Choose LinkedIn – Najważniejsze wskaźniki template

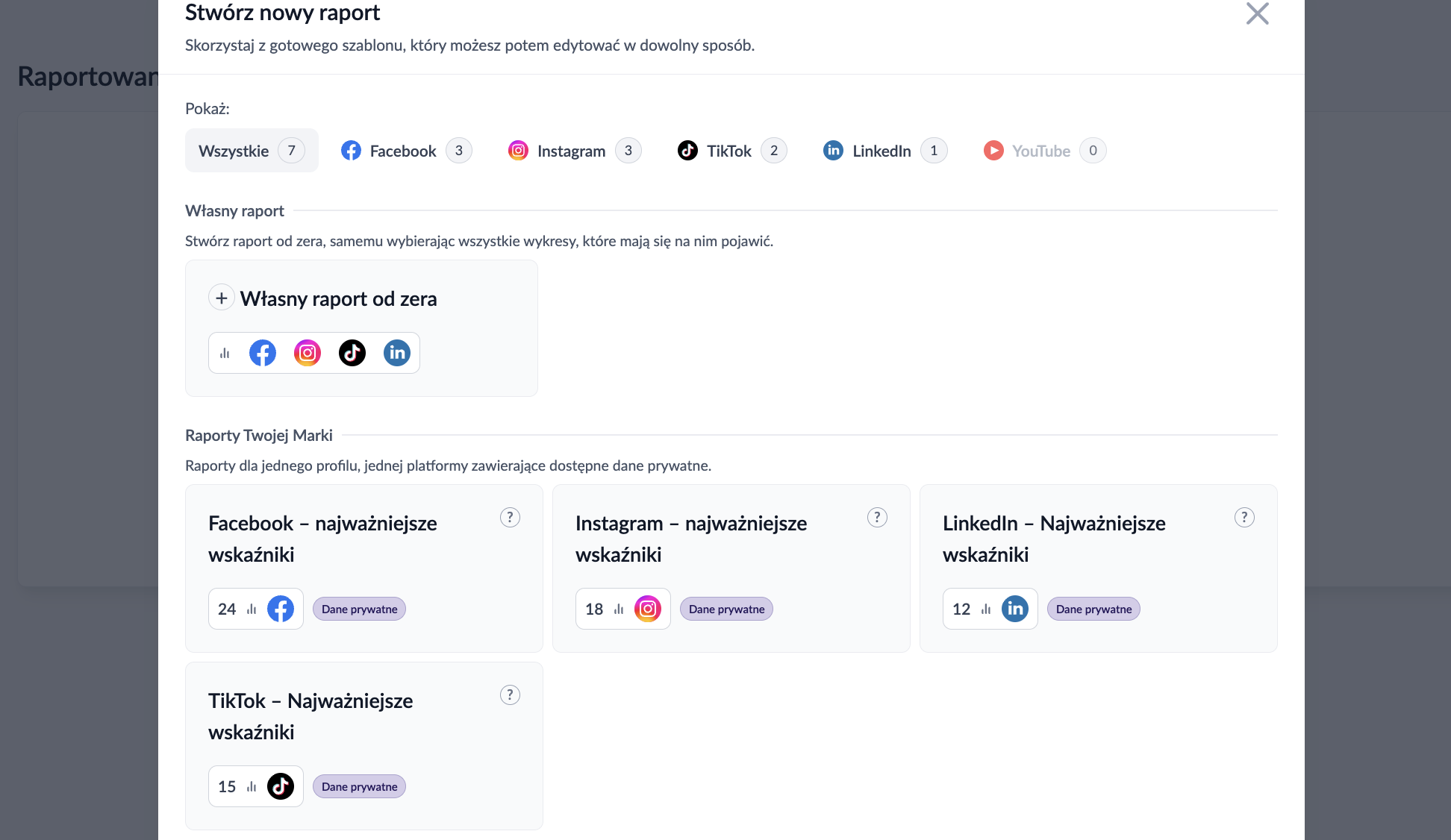pyautogui.click(x=1099, y=568)
